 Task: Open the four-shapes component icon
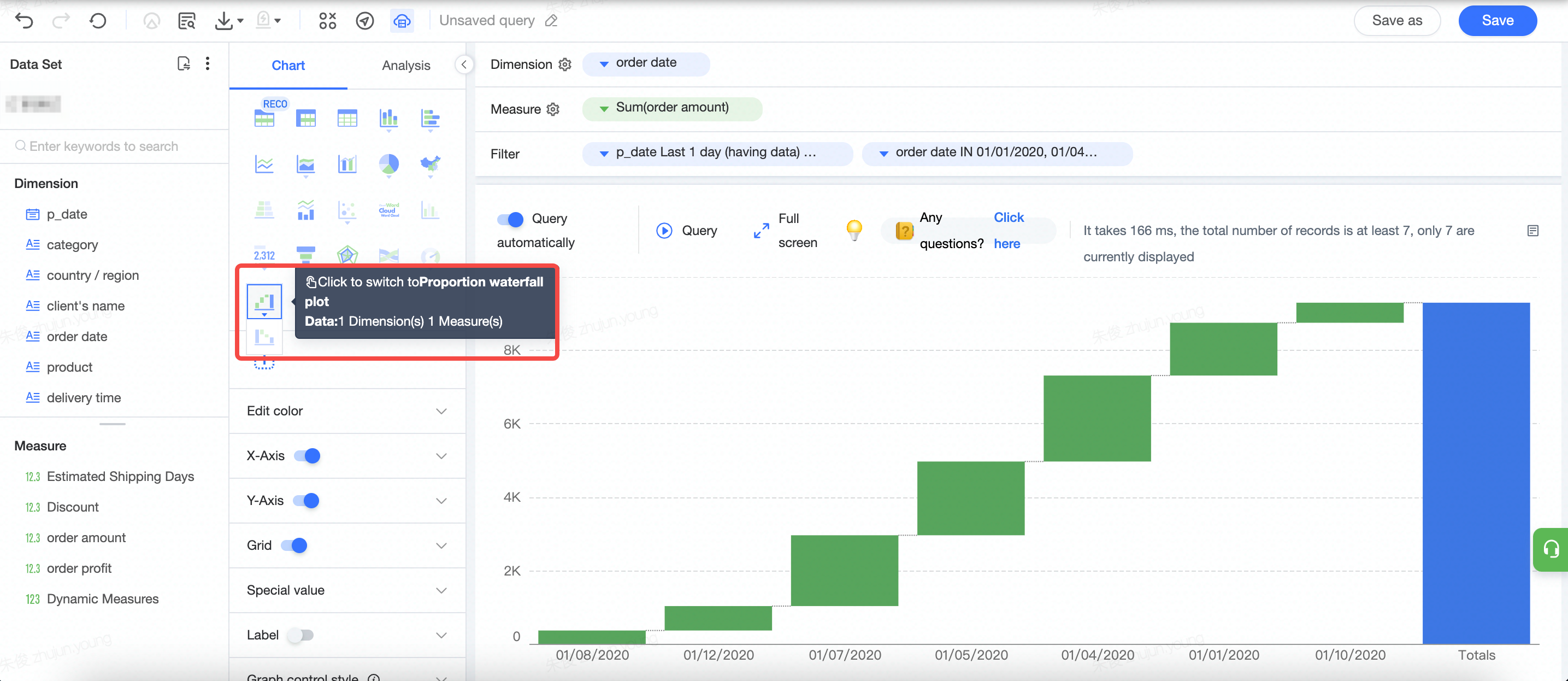click(x=327, y=21)
